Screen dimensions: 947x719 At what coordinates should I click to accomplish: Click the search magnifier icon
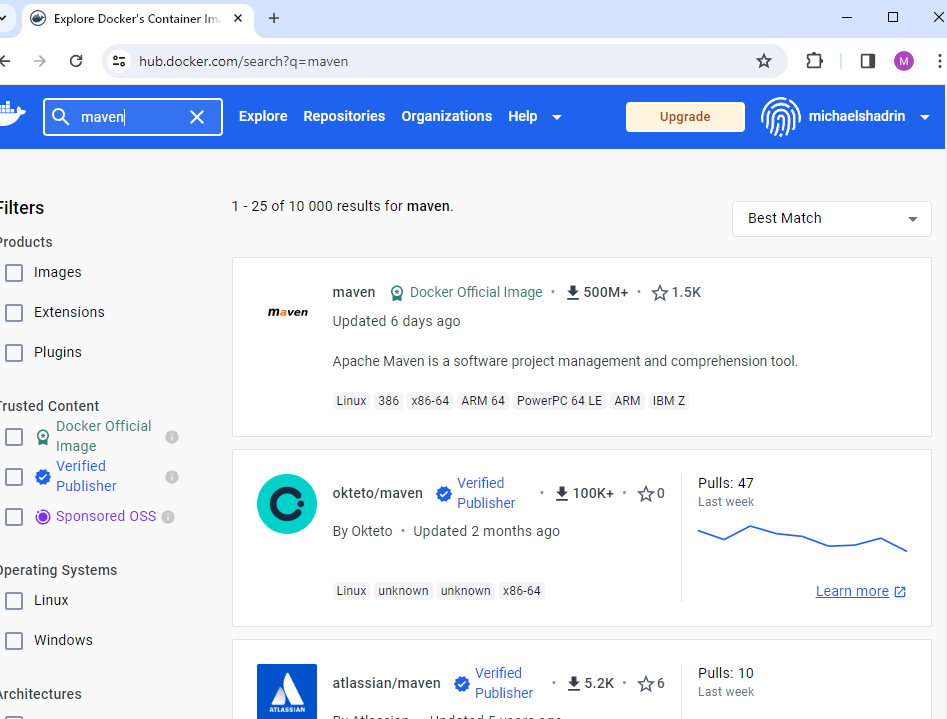coord(60,117)
